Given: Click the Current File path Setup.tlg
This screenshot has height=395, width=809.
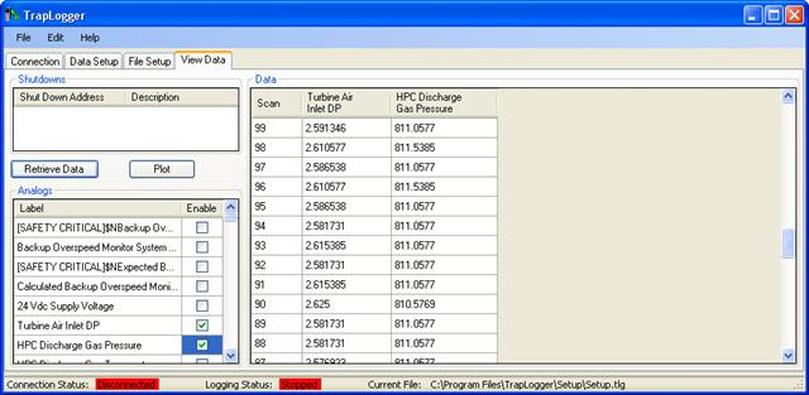Looking at the screenshot, I should click(528, 385).
